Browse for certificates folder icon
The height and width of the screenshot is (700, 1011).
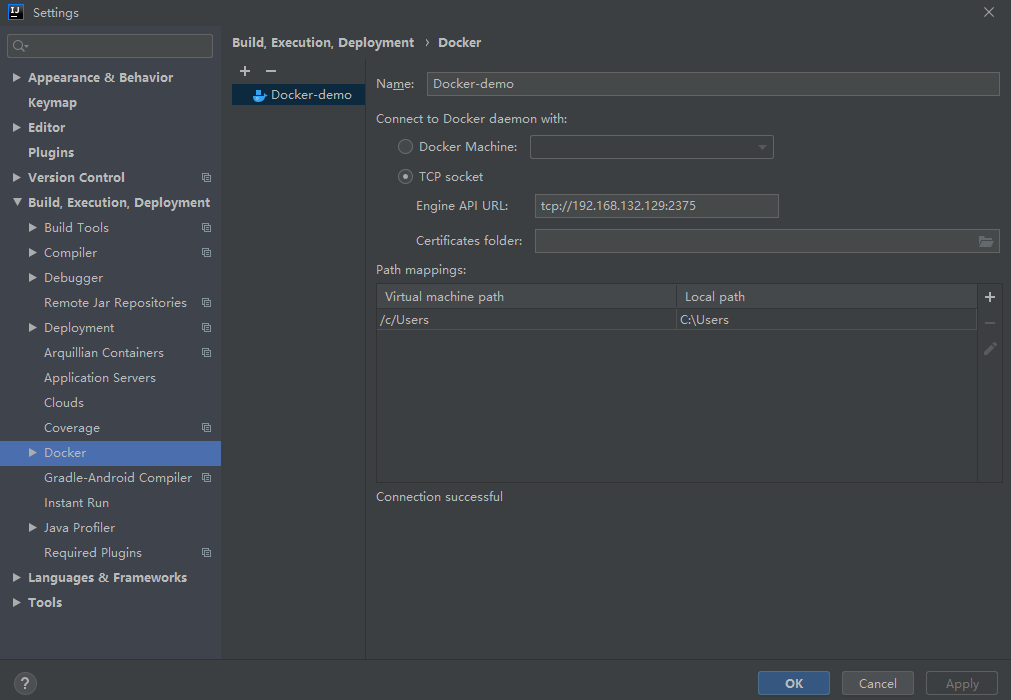click(986, 241)
